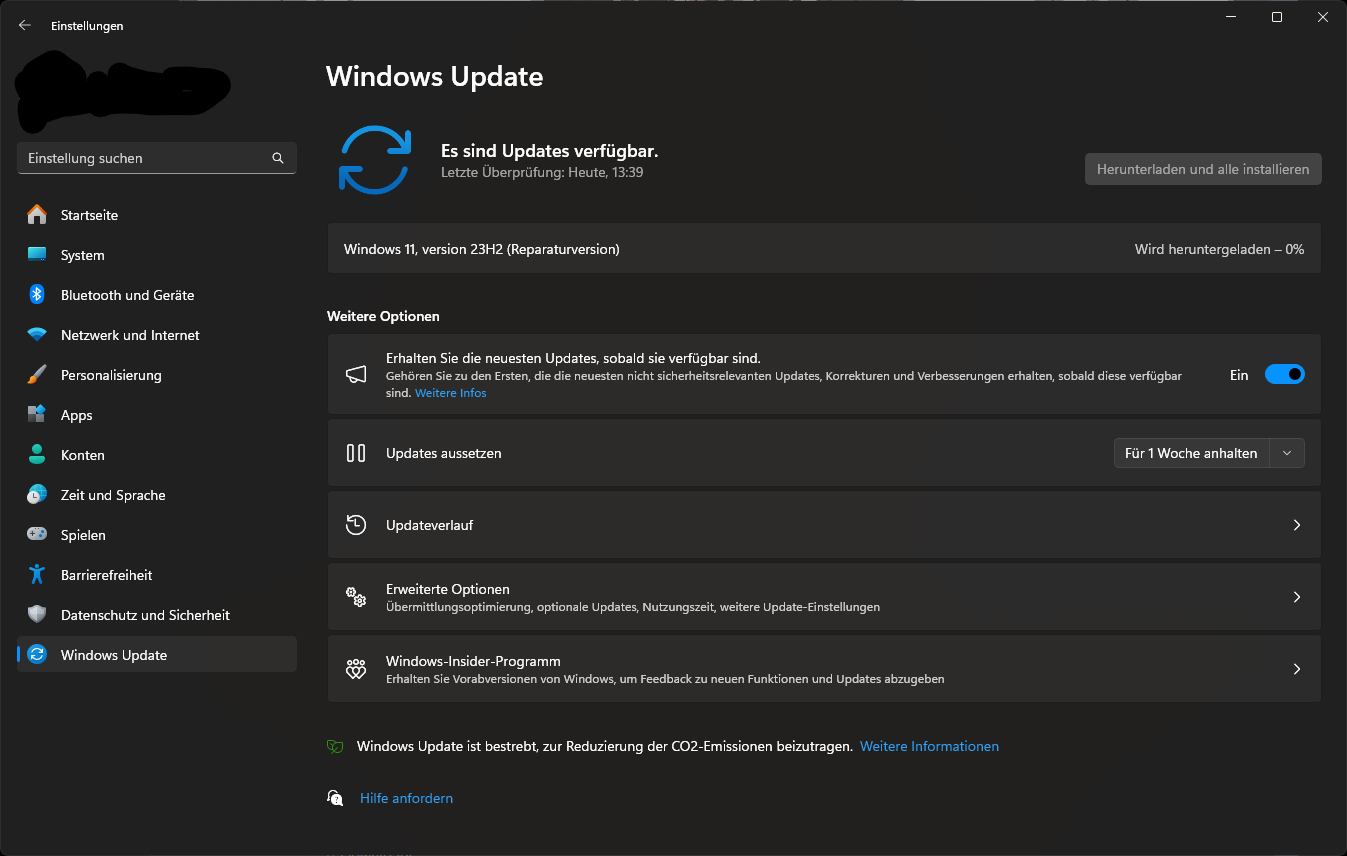Open the Personalisierung category
This screenshot has width=1347, height=856.
coord(157,375)
